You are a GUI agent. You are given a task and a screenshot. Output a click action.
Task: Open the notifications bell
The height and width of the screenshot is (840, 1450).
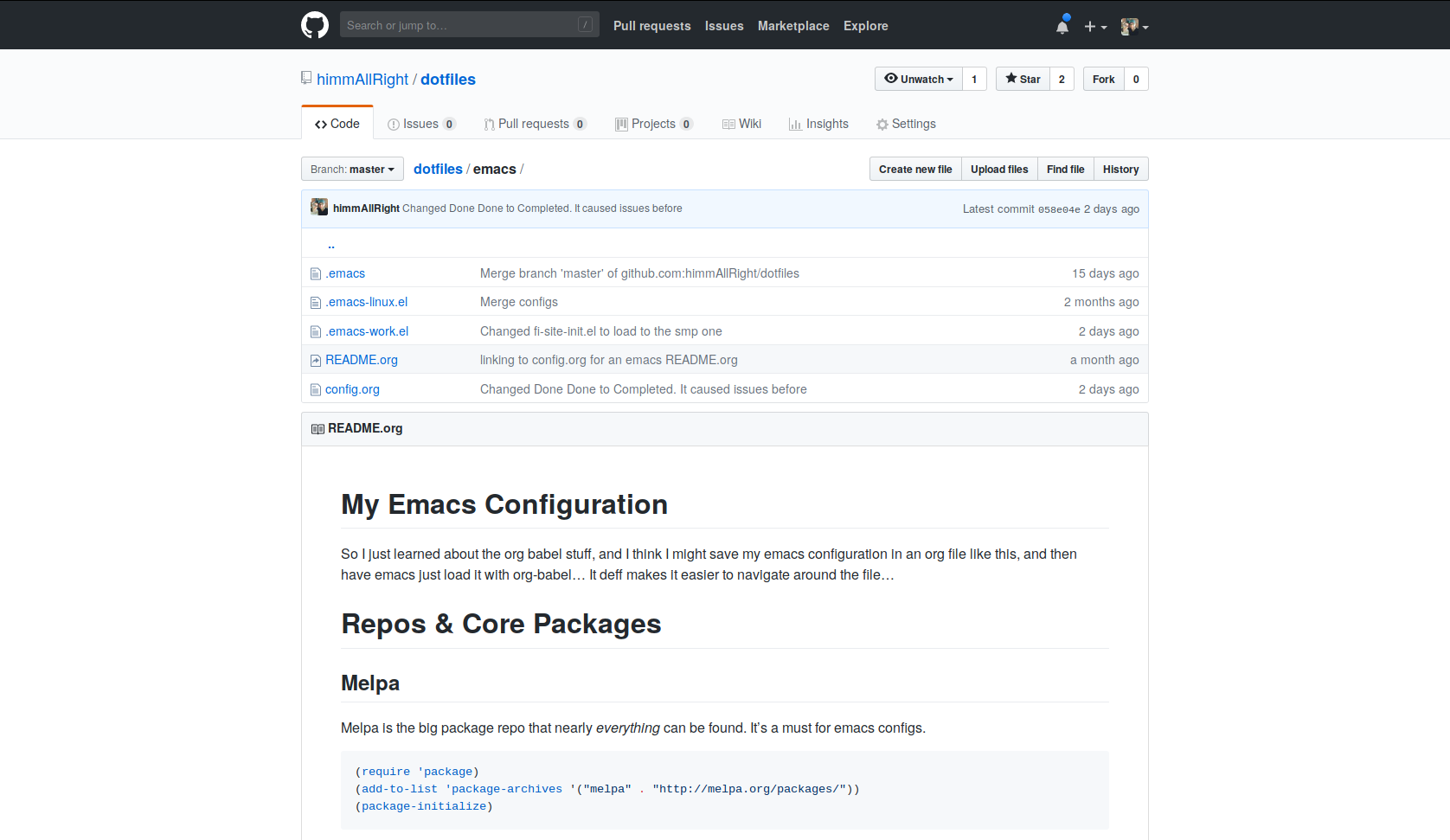(1062, 26)
